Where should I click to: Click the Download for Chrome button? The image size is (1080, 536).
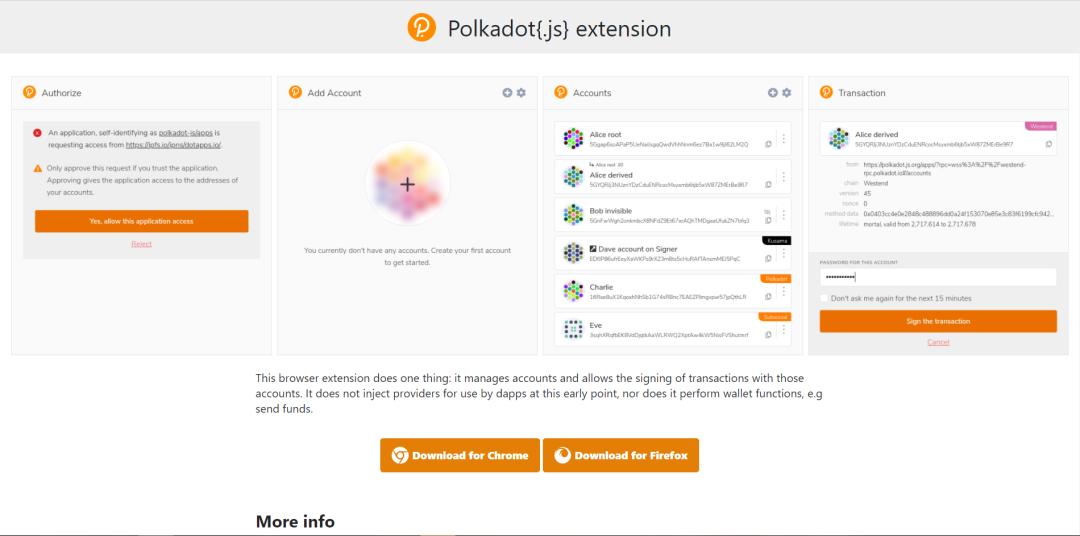pos(460,455)
